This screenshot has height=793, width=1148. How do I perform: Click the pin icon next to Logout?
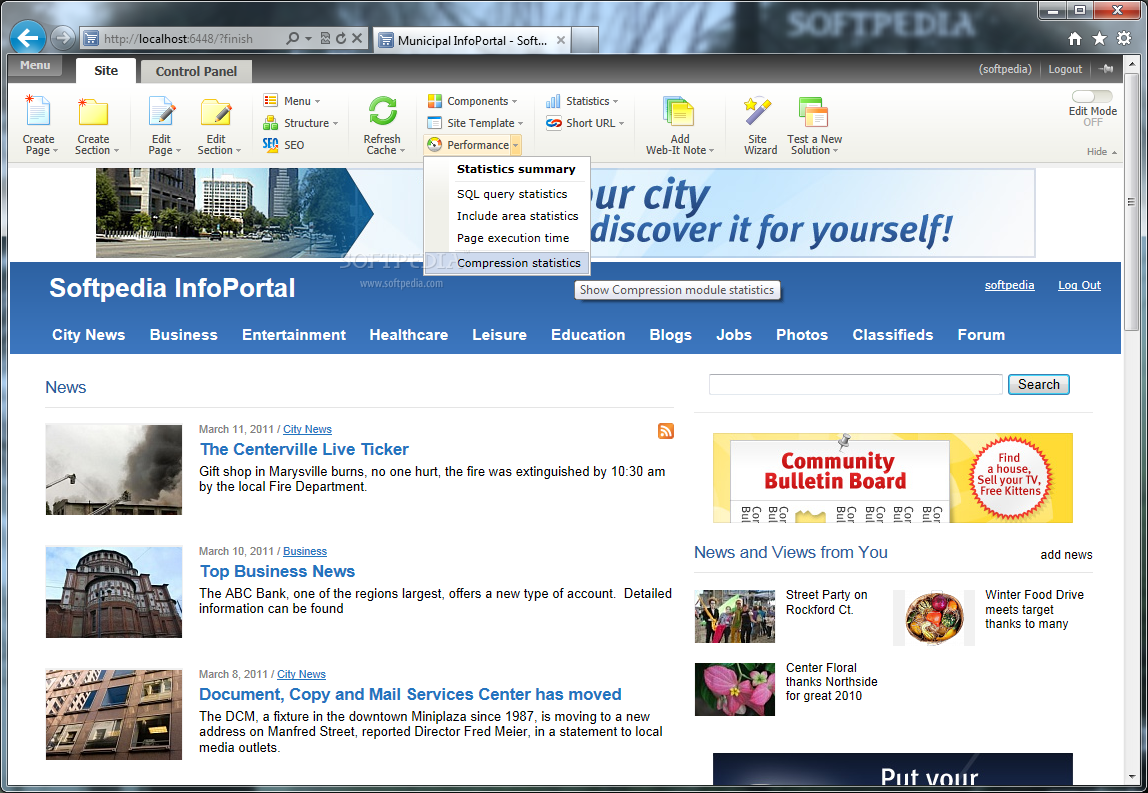pos(1106,69)
